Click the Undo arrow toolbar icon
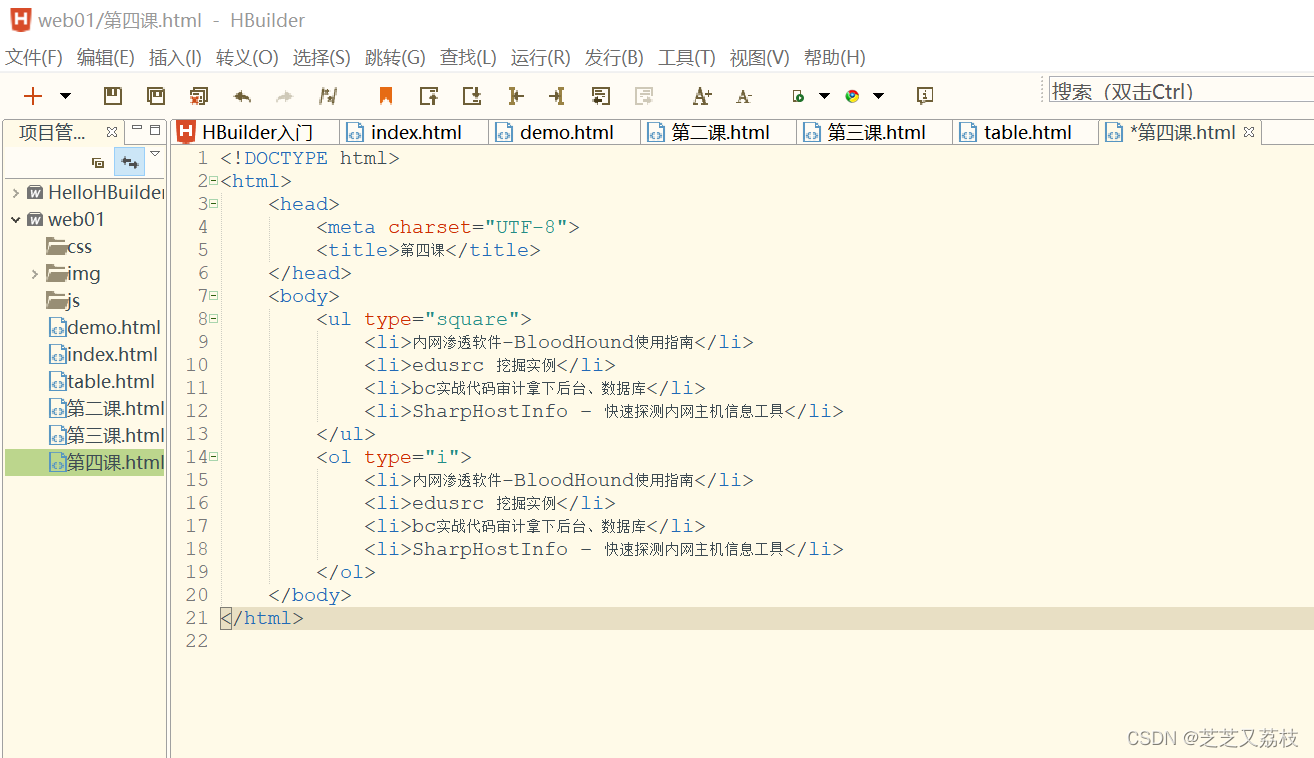Image resolution: width=1314 pixels, height=758 pixels. click(x=242, y=96)
